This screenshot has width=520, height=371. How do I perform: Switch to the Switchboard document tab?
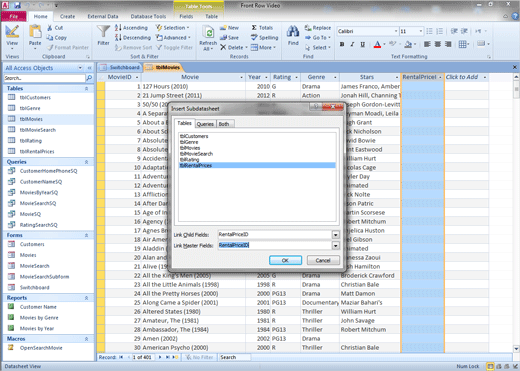pos(120,67)
